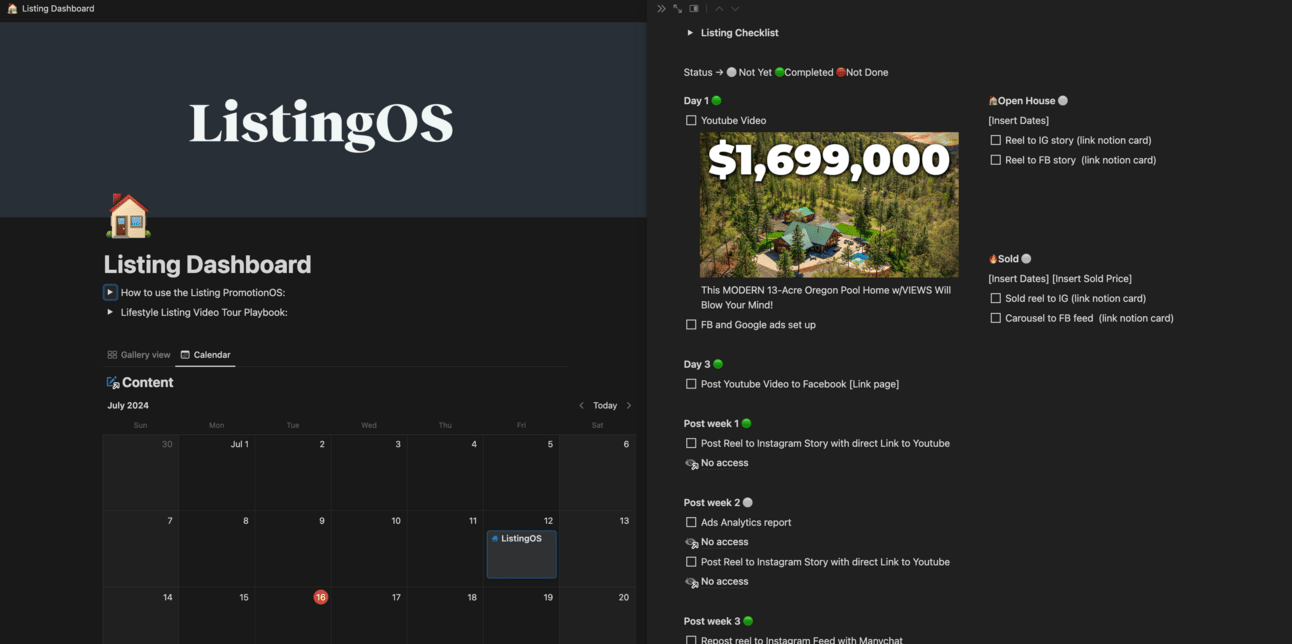Click the July 4 calendar cell

coord(445,473)
